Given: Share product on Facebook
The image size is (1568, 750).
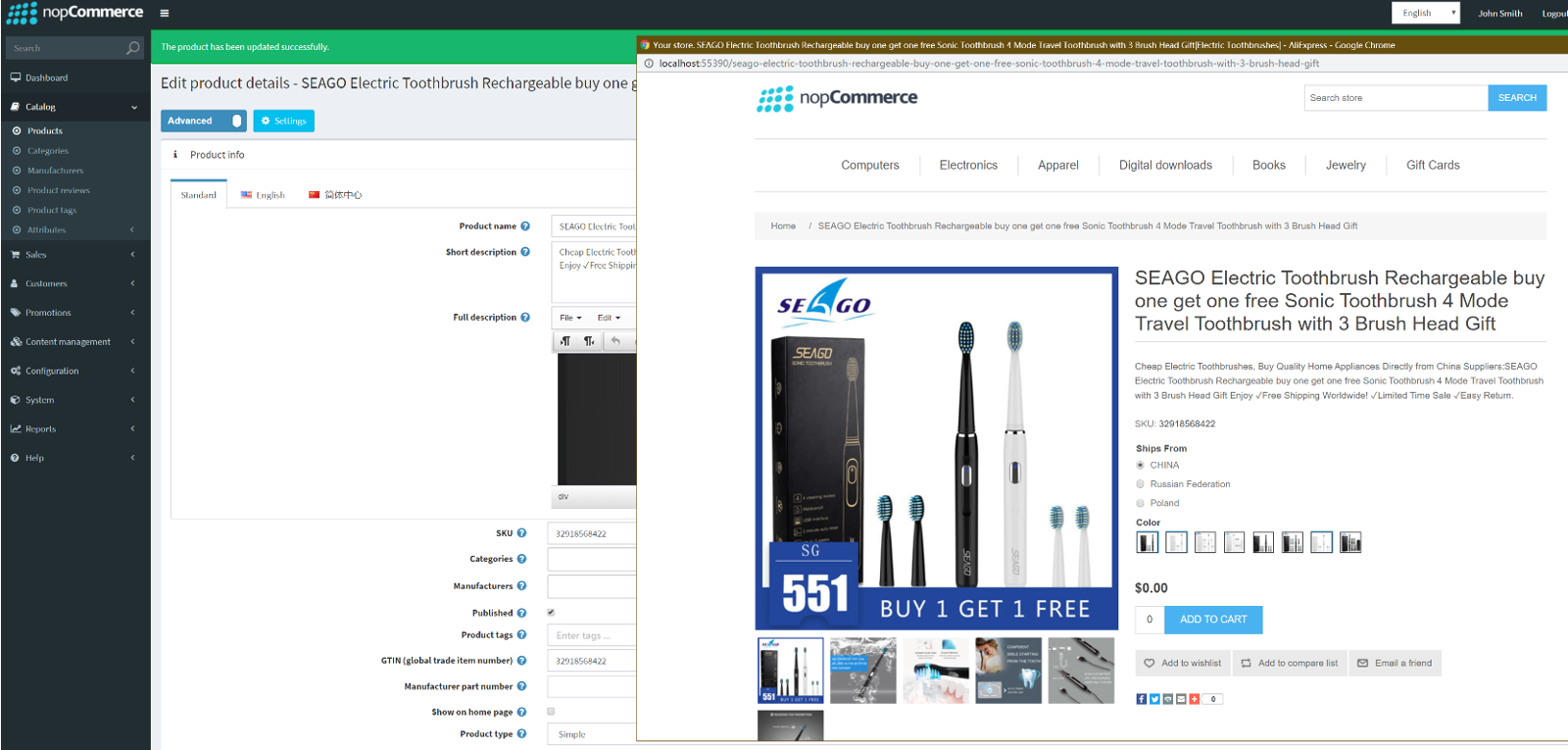Looking at the screenshot, I should (x=1142, y=699).
